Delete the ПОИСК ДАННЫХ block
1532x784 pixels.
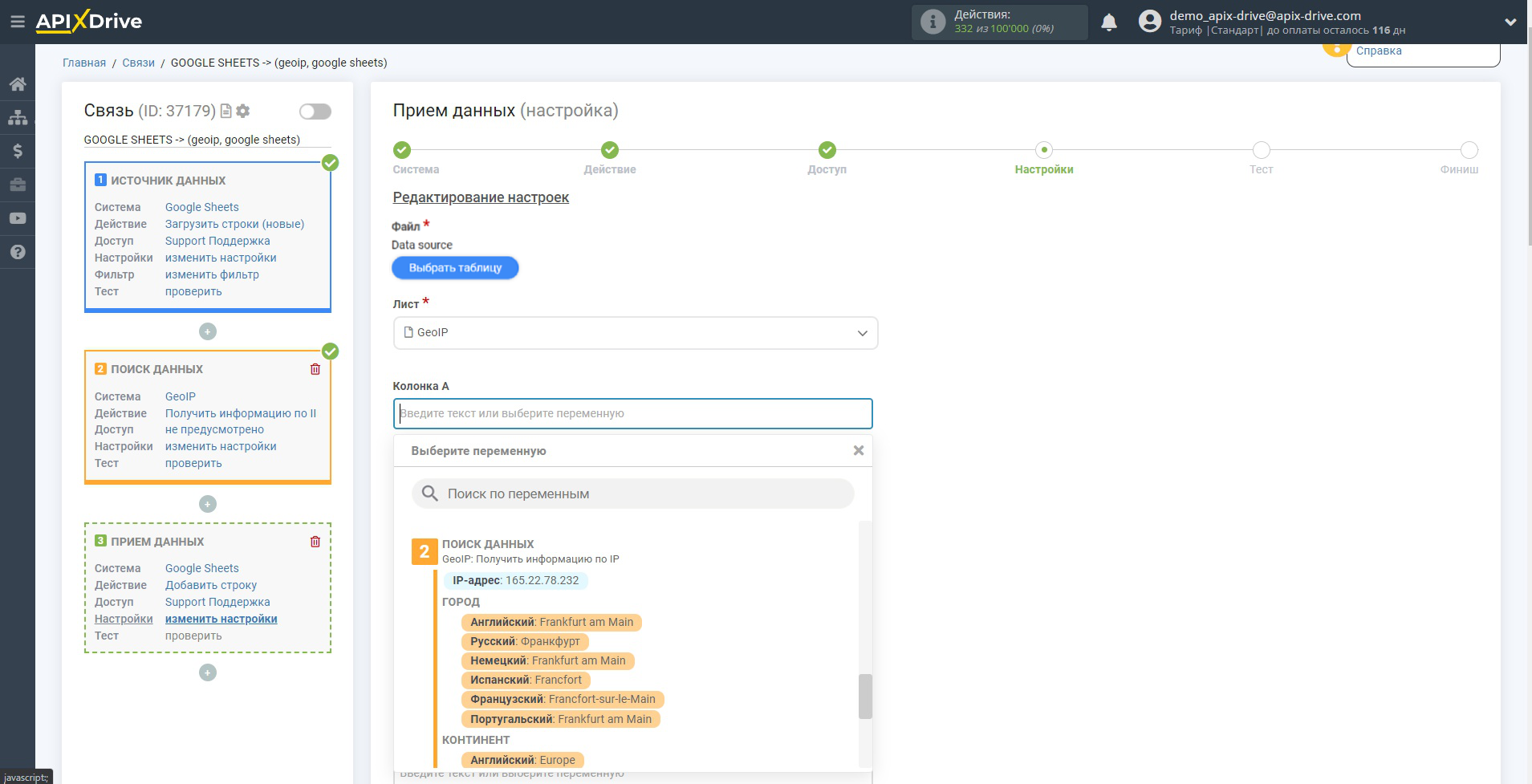tap(315, 369)
